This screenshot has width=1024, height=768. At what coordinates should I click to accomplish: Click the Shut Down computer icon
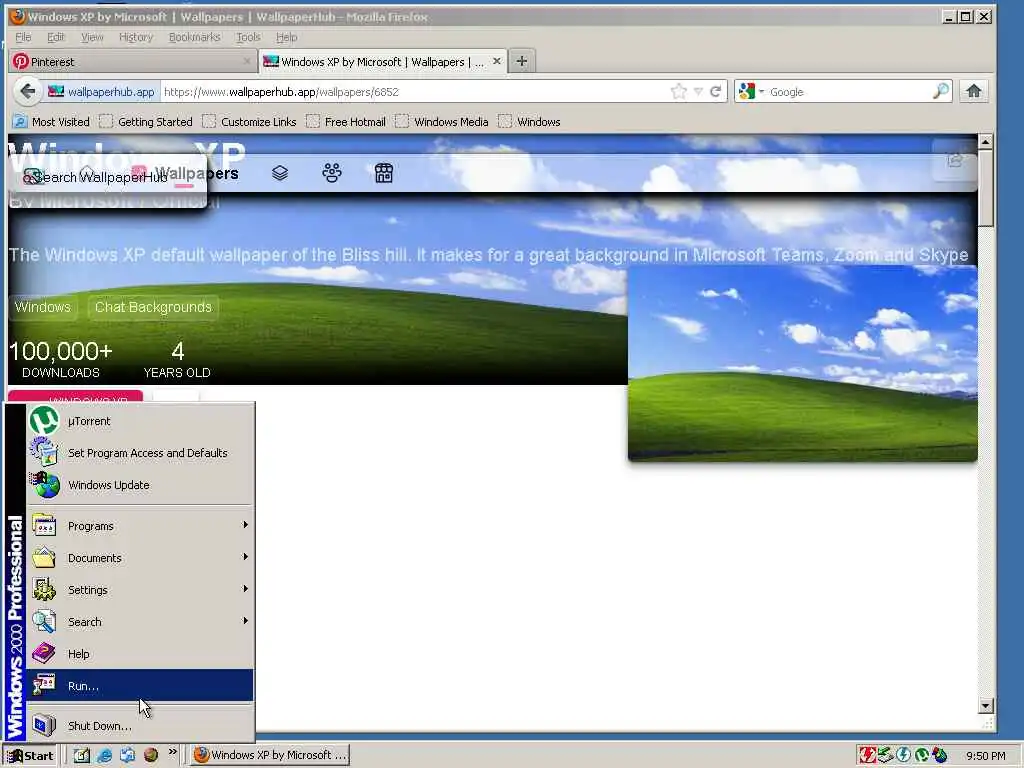pyautogui.click(x=44, y=726)
